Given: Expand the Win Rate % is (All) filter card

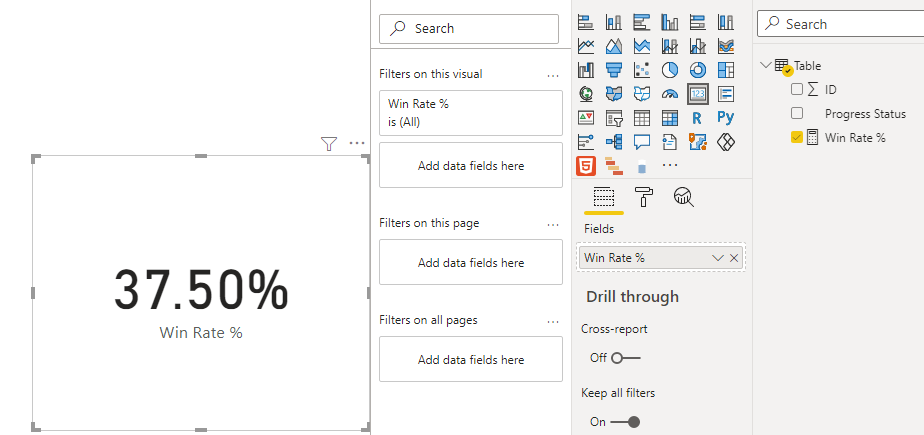Looking at the screenshot, I should click(471, 113).
